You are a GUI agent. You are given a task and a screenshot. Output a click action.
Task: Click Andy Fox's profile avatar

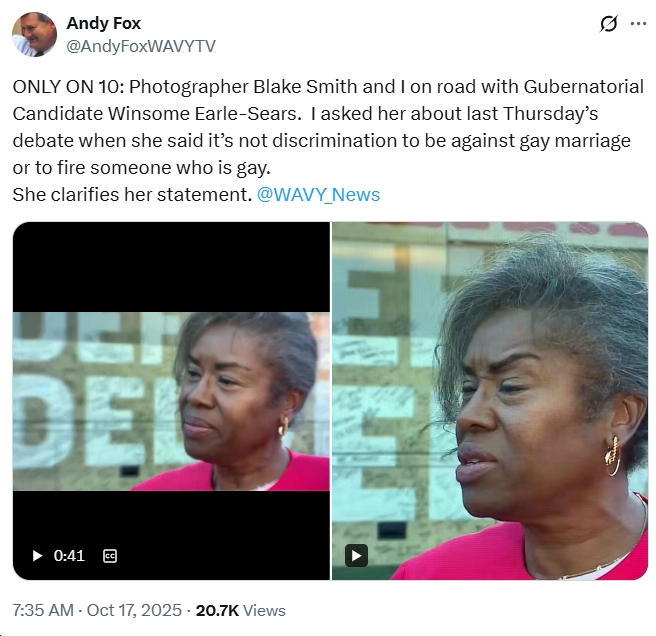point(34,34)
